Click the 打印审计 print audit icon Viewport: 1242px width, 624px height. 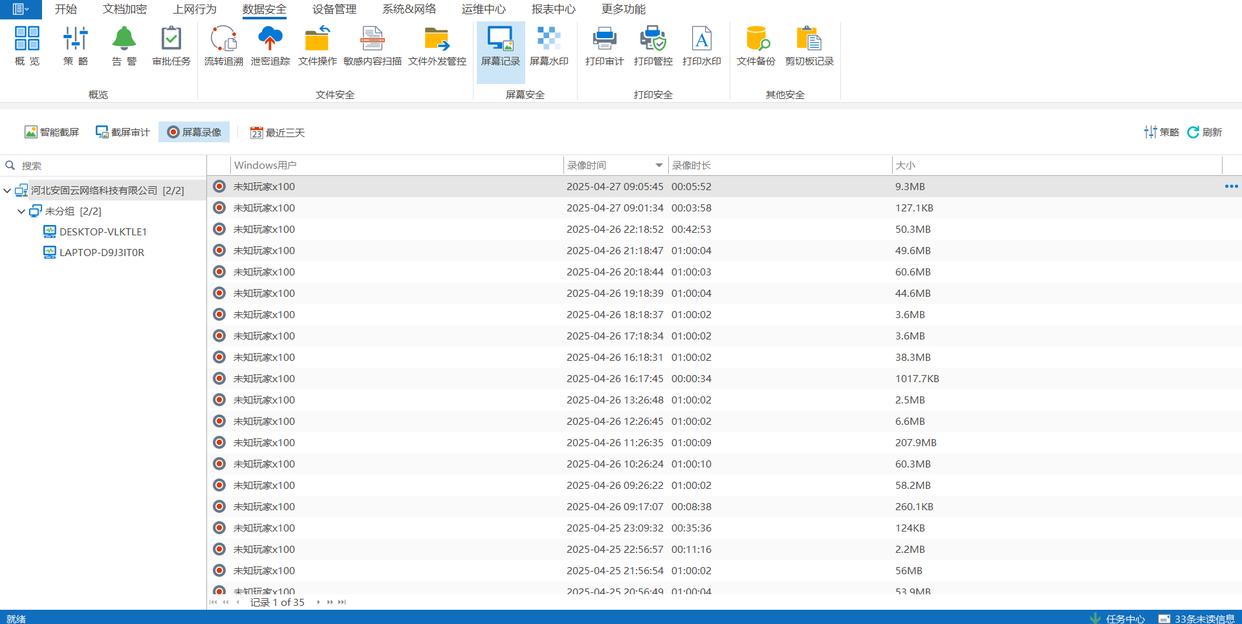pyautogui.click(x=604, y=46)
